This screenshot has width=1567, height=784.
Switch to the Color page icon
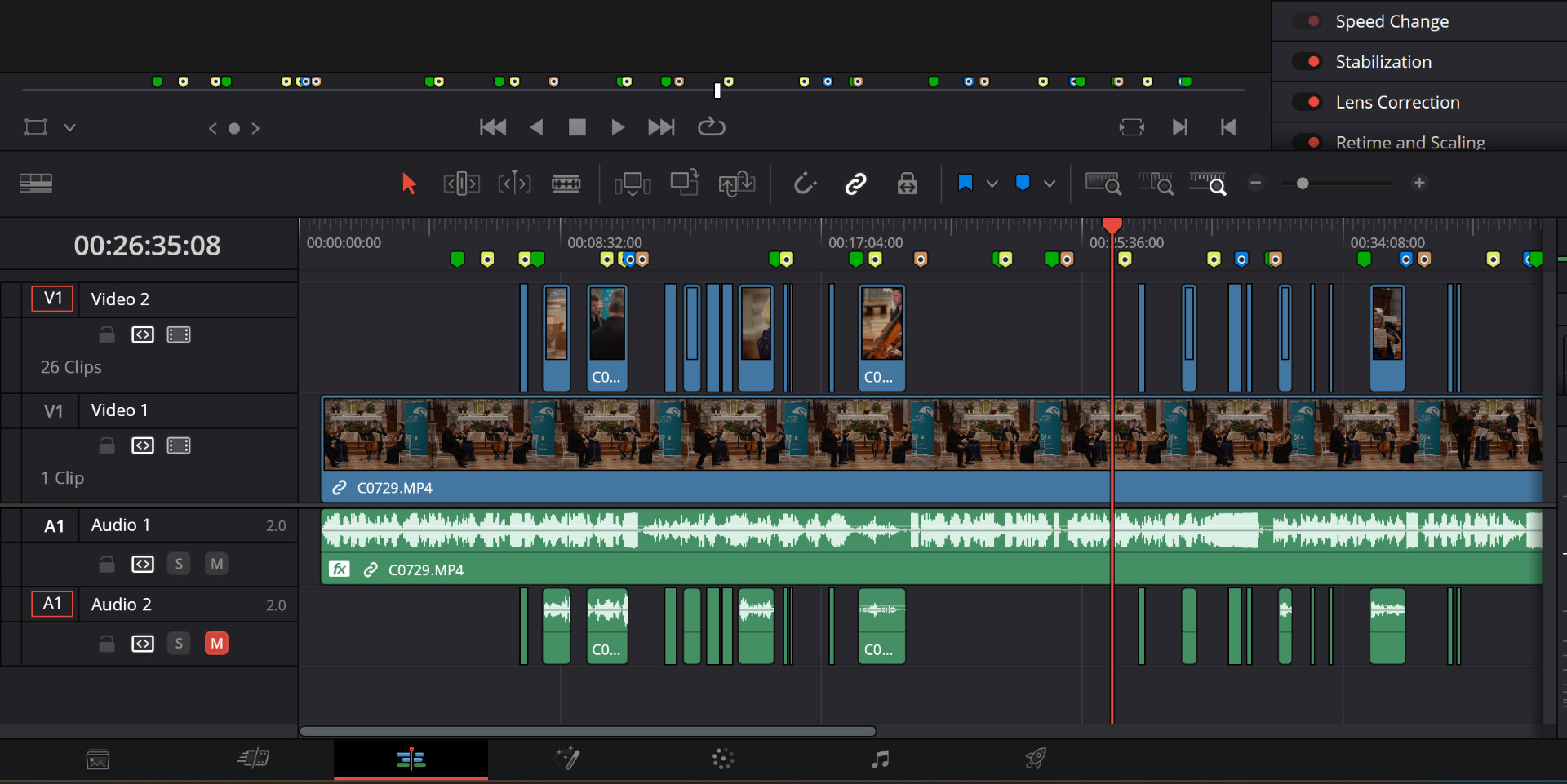(x=722, y=759)
